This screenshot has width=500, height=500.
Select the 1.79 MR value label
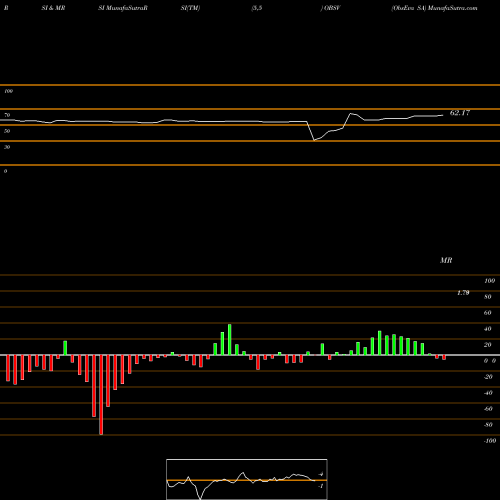point(463,293)
